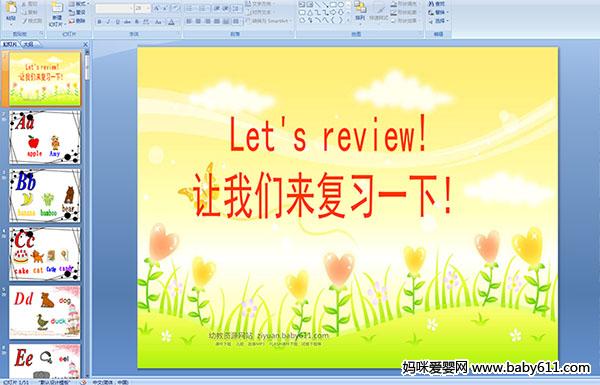Click the Copy icon
The height and width of the screenshot is (385, 600).
[x=24, y=12]
